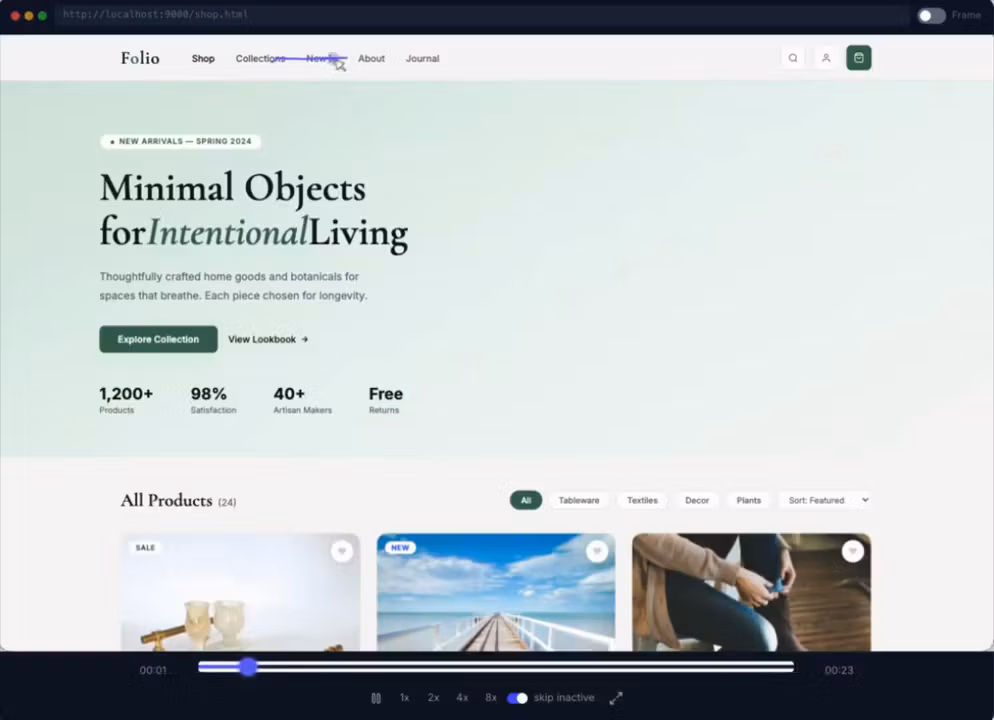The height and width of the screenshot is (720, 994).
Task: Go to the Journal nav link
Action: tap(422, 58)
